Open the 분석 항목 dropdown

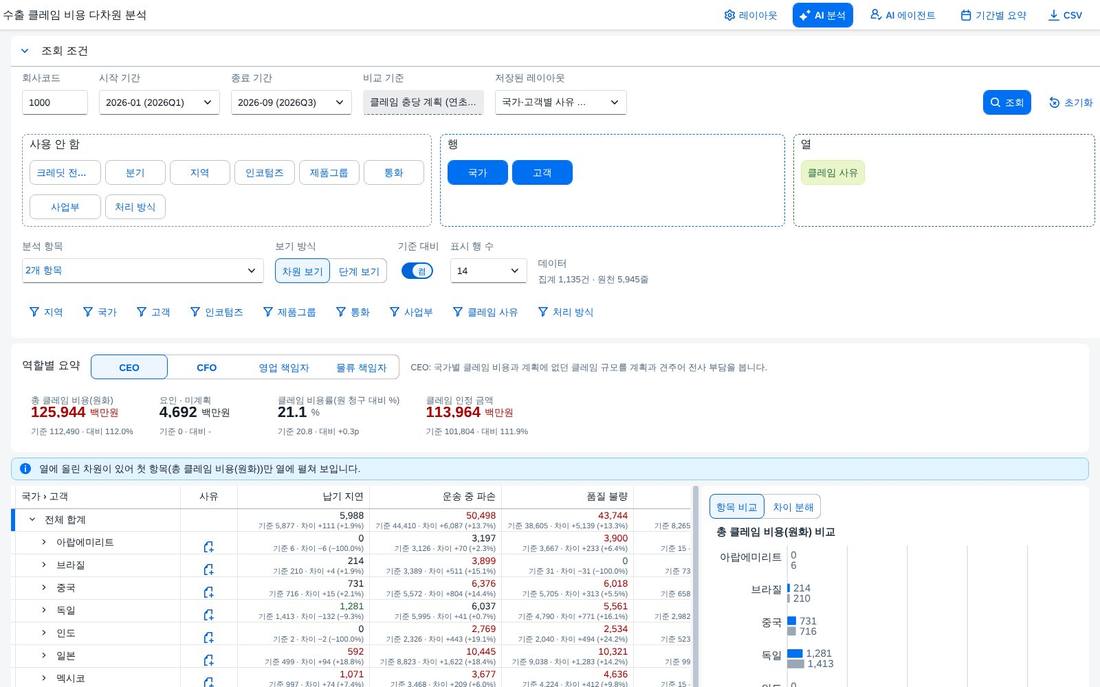coord(142,271)
